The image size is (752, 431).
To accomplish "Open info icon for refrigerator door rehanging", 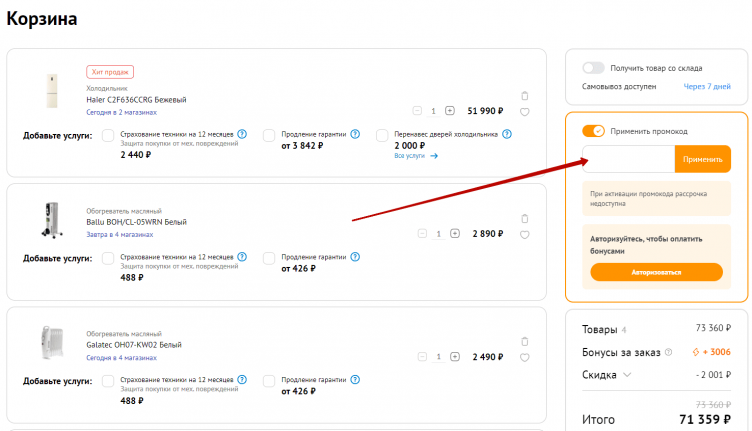I will (507, 133).
